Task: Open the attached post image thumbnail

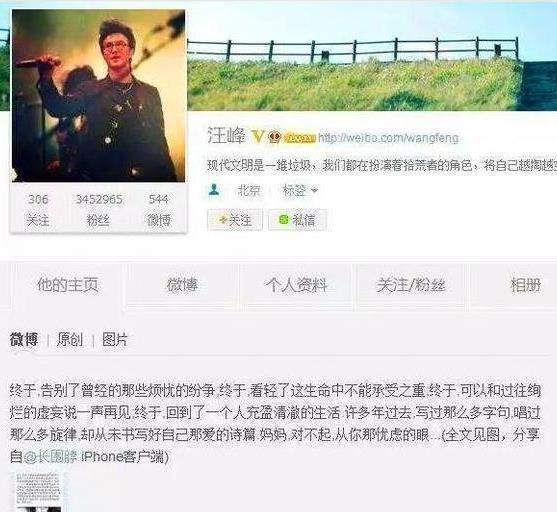Action: pyautogui.click(x=39, y=492)
